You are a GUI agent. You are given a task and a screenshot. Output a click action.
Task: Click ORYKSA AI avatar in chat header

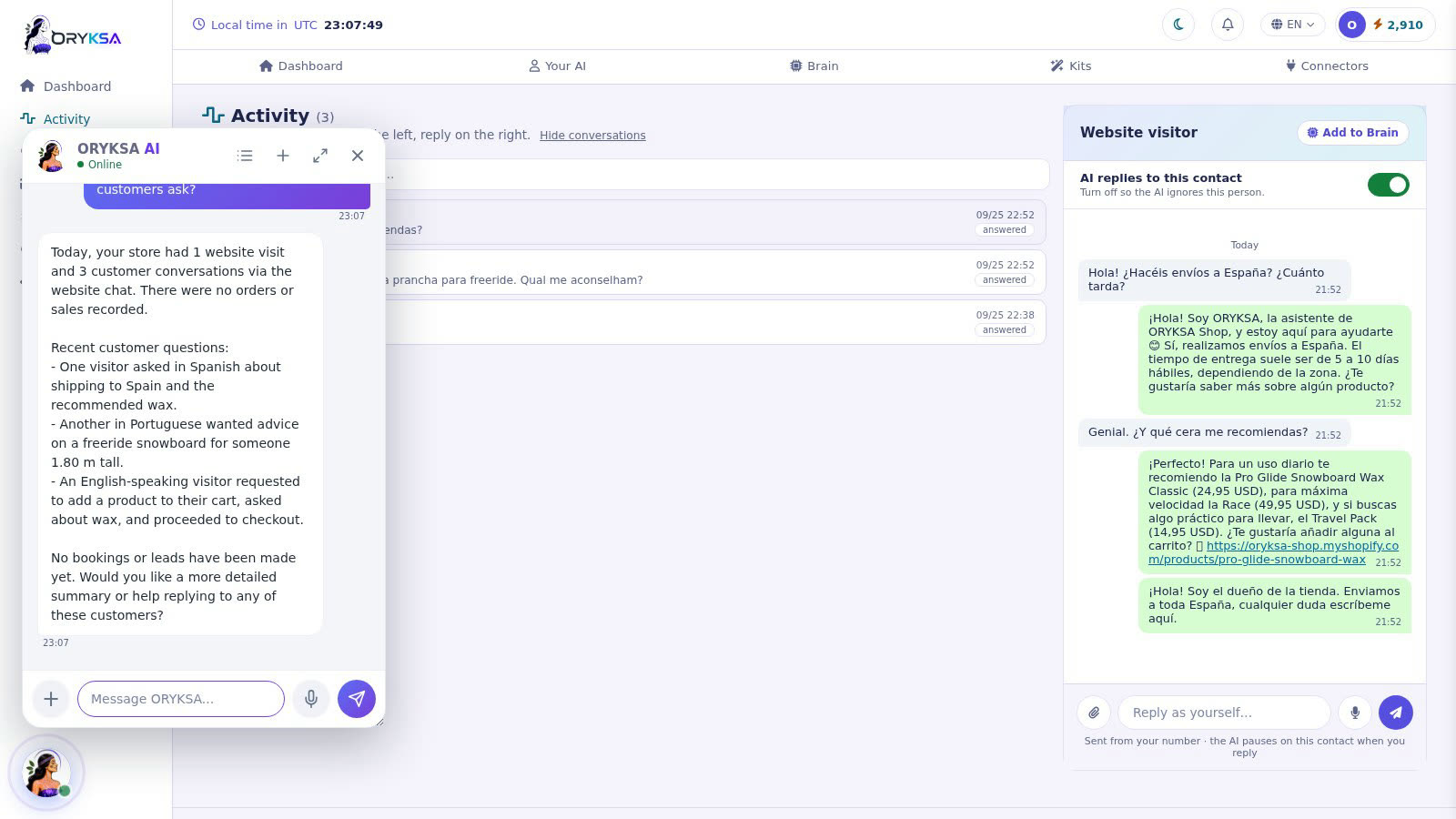coord(51,156)
